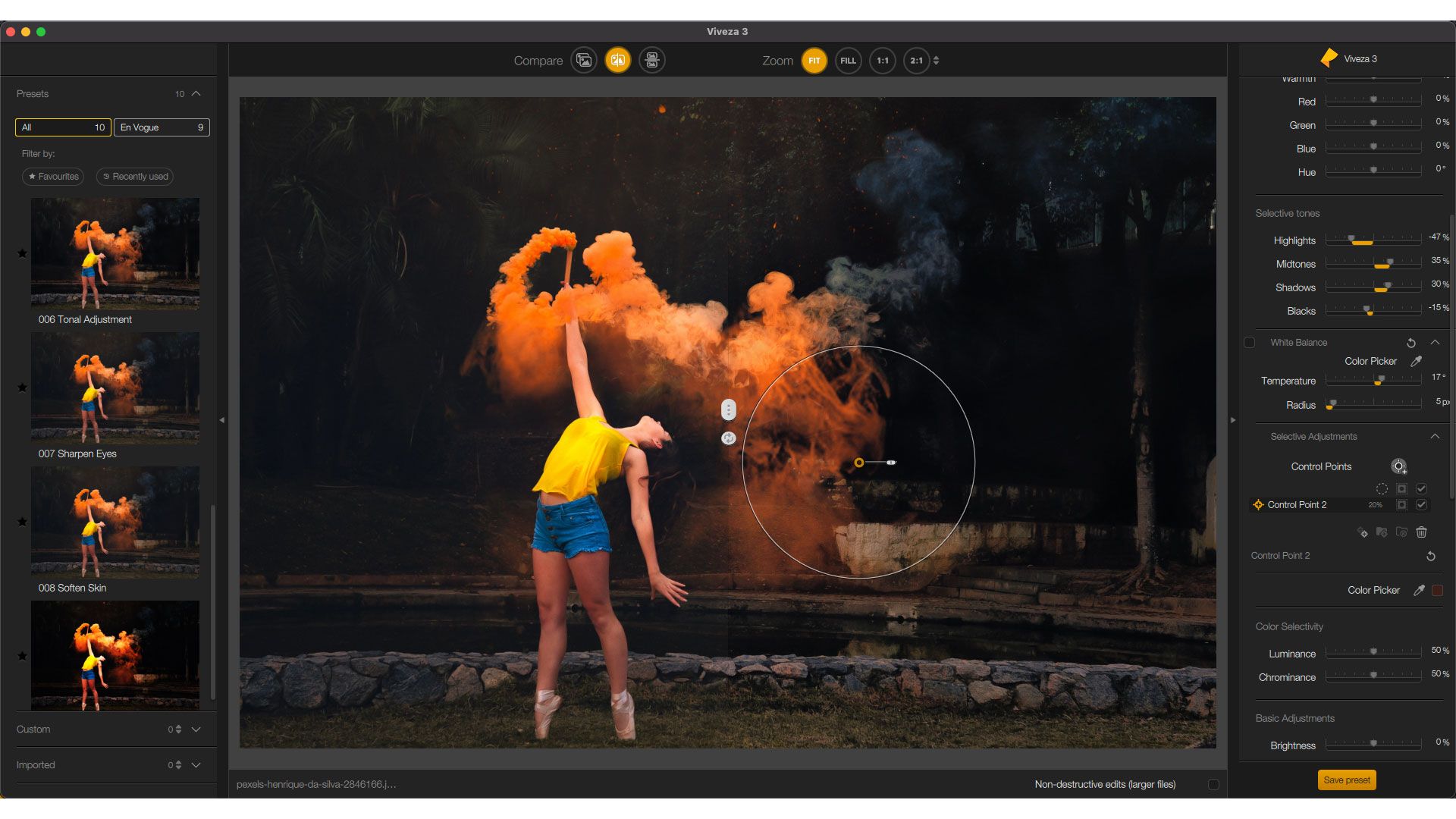Filter presets by Recently used
The height and width of the screenshot is (819, 1456).
click(135, 177)
